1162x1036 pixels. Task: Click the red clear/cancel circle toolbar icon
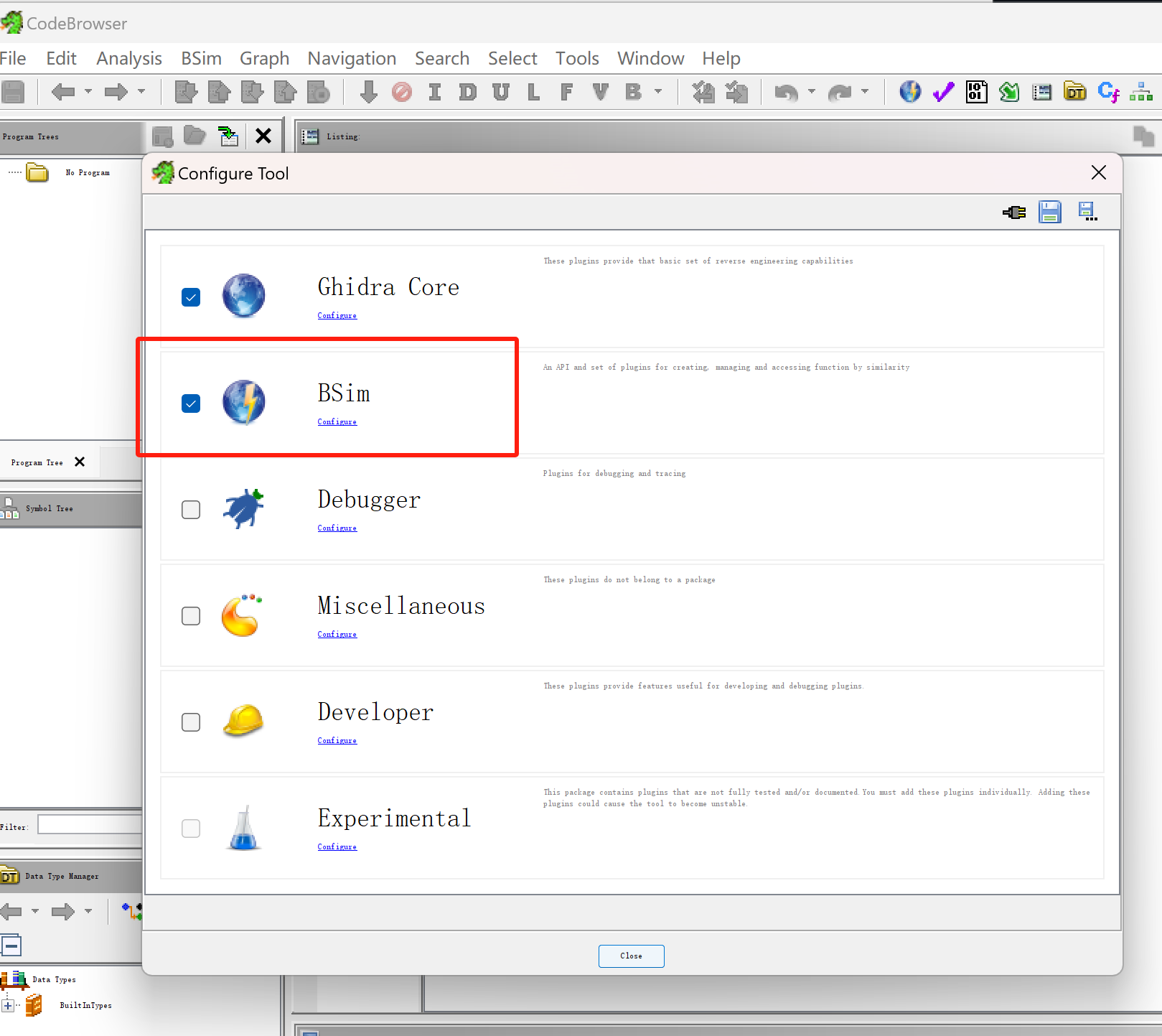click(402, 92)
